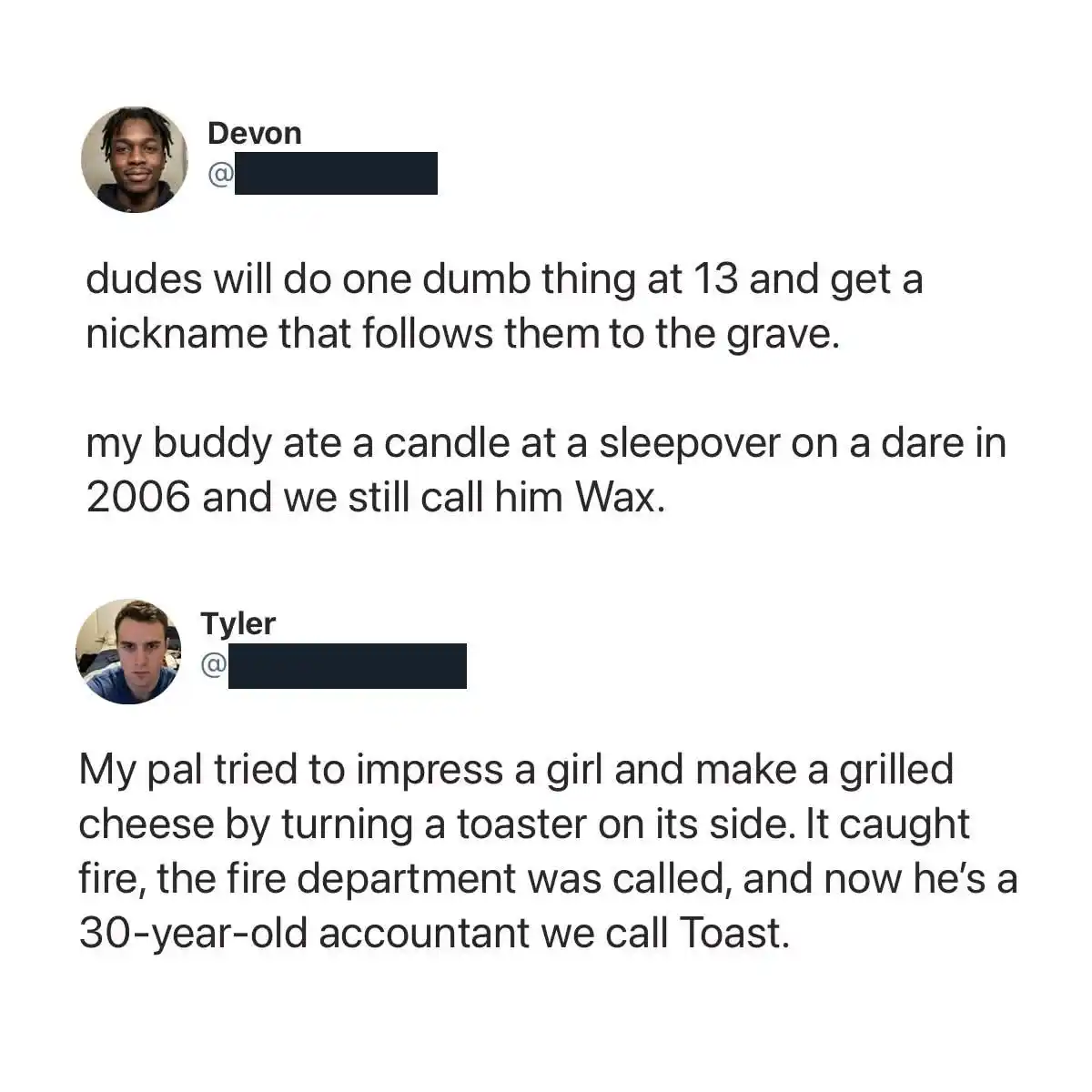Screen dimensions: 1092x1092
Task: Click Devon's blacked-out username handle
Action: coord(337,173)
